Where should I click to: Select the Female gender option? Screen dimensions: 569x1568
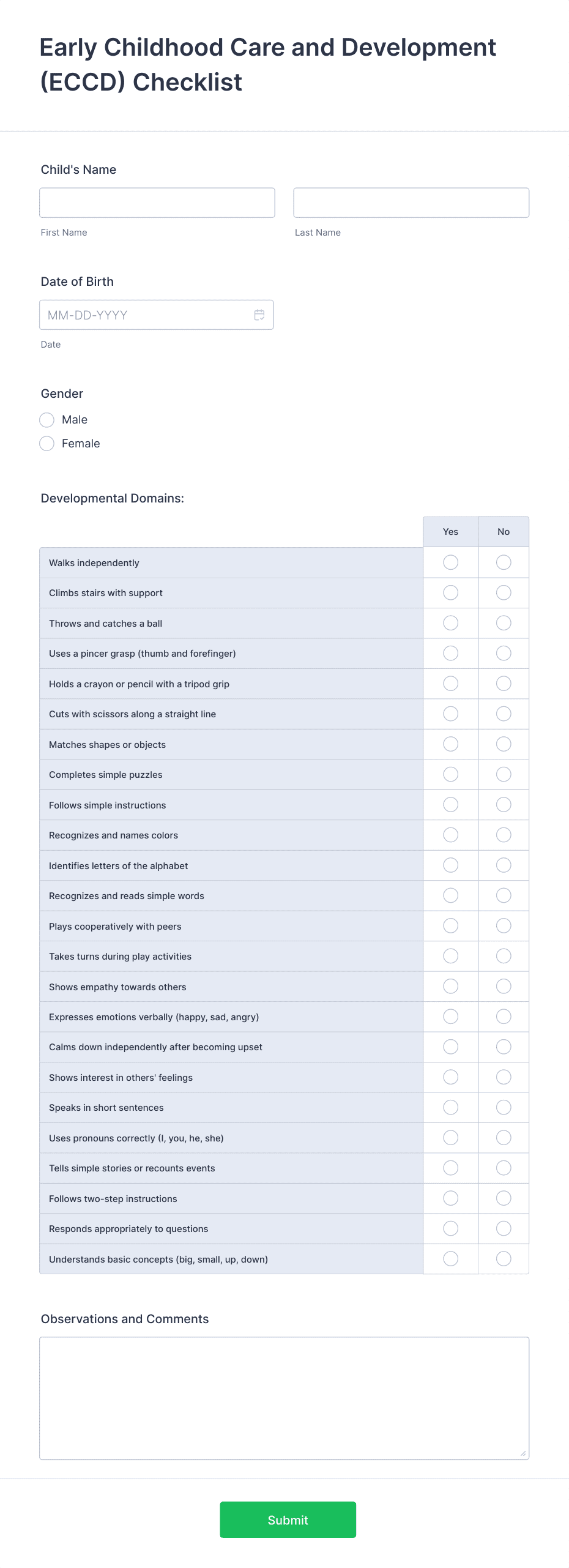point(47,443)
